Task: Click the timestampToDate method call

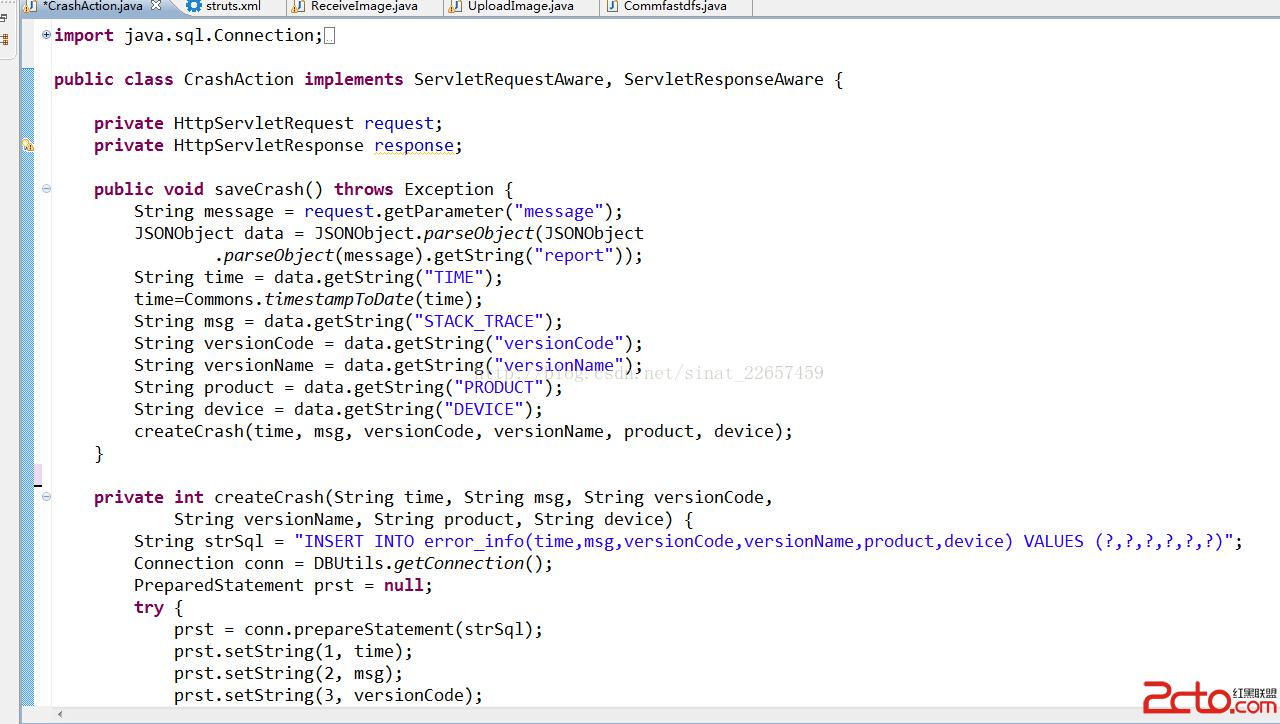Action: (339, 299)
